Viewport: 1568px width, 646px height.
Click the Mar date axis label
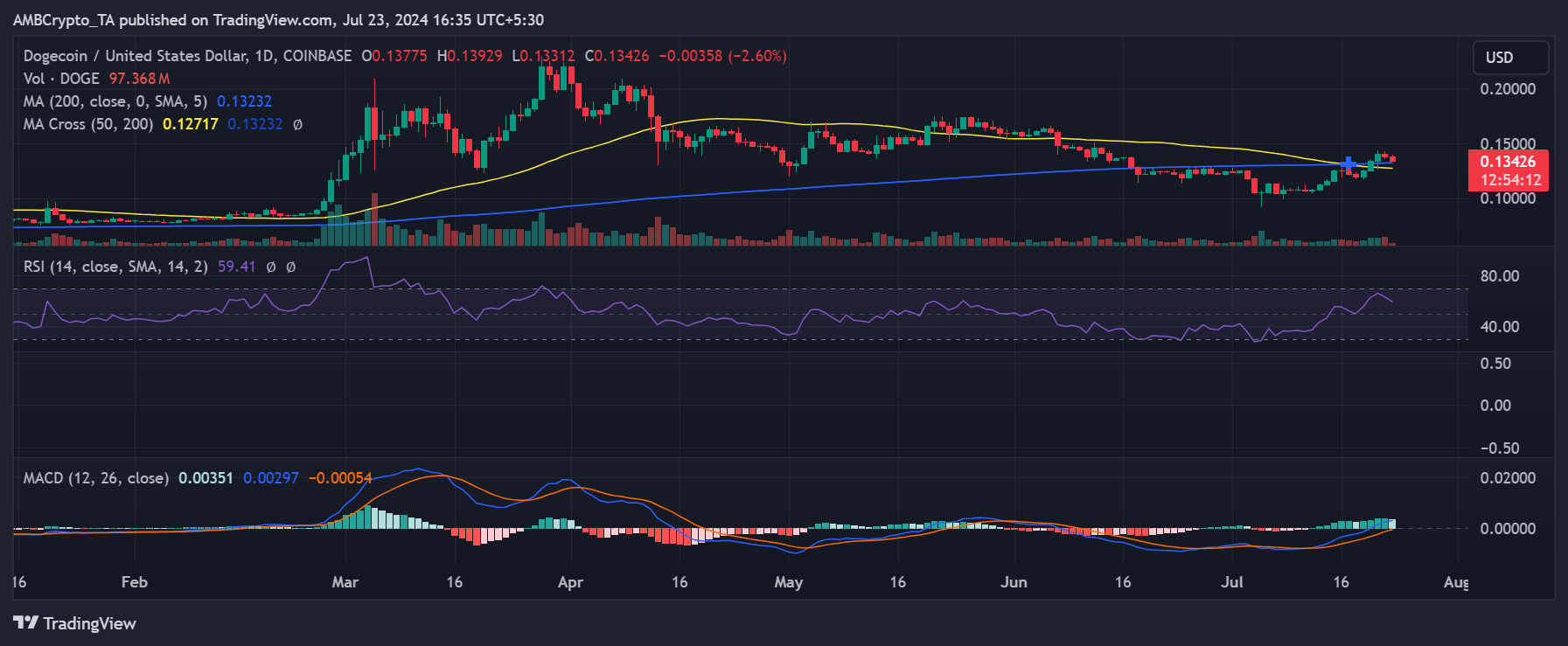tap(345, 582)
